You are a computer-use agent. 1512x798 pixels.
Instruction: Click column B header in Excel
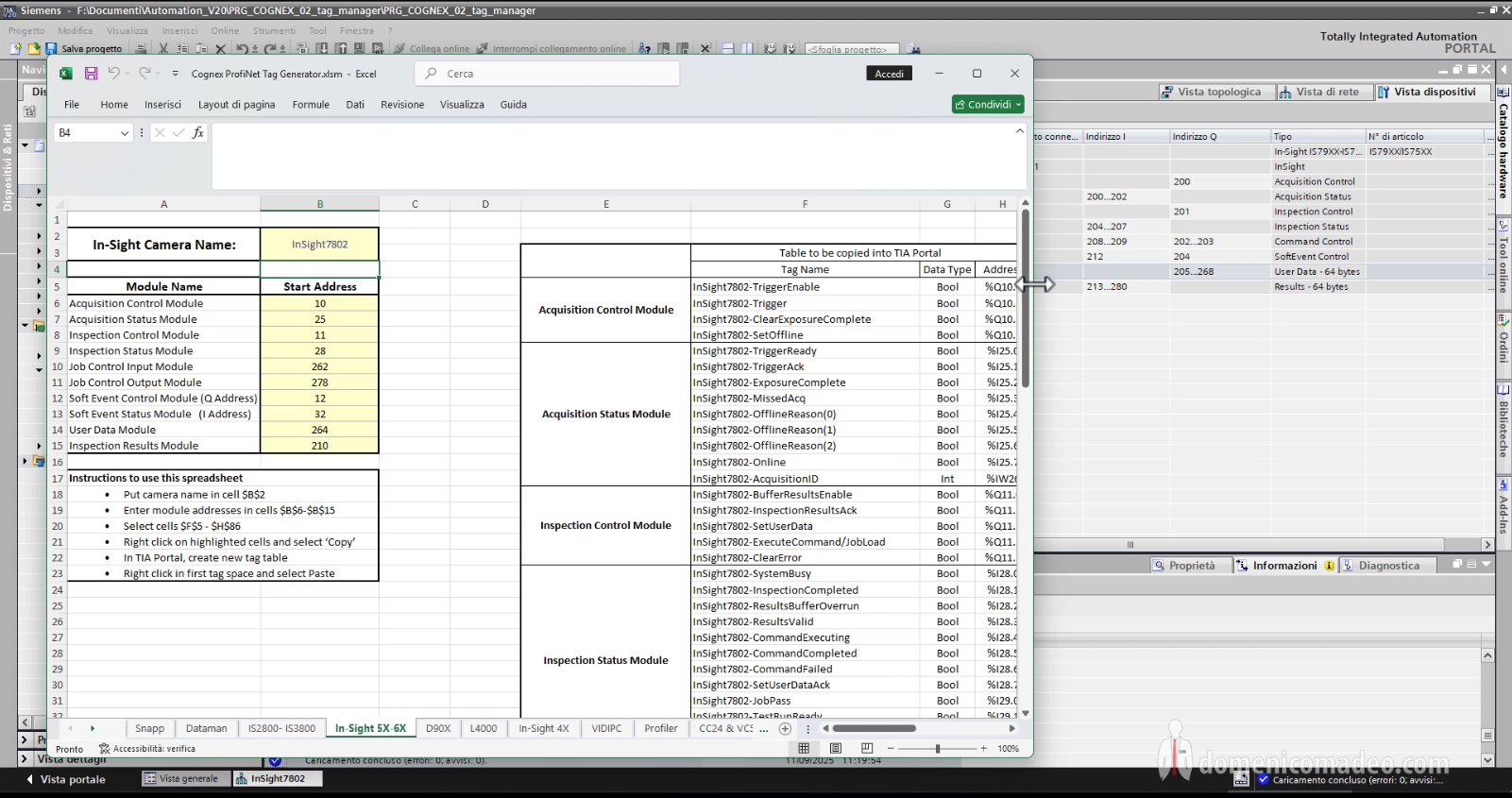(319, 204)
